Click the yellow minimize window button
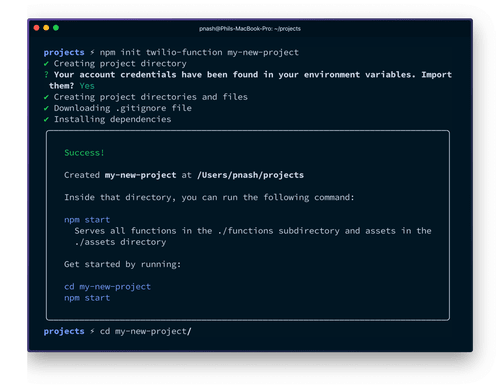 46,28
